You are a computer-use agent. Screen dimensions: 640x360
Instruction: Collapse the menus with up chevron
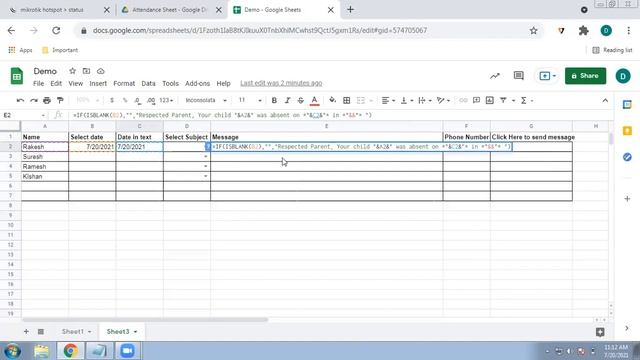tap(605, 100)
